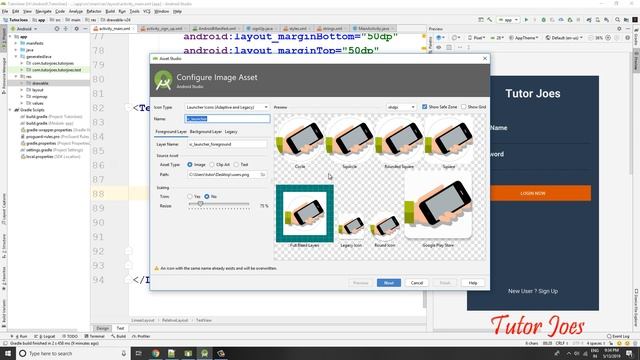The height and width of the screenshot is (360, 640).
Task: Switch to activity_sign_up.xml editor tab
Action: (164, 29)
